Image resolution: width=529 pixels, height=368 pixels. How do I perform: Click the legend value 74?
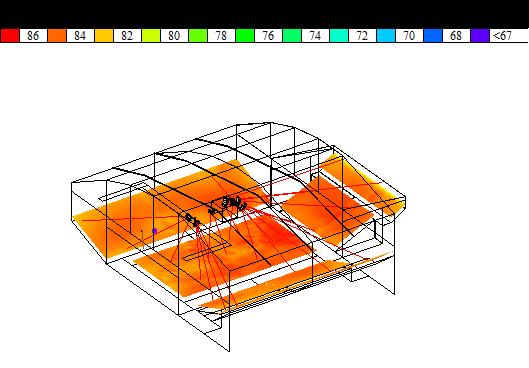[315, 36]
